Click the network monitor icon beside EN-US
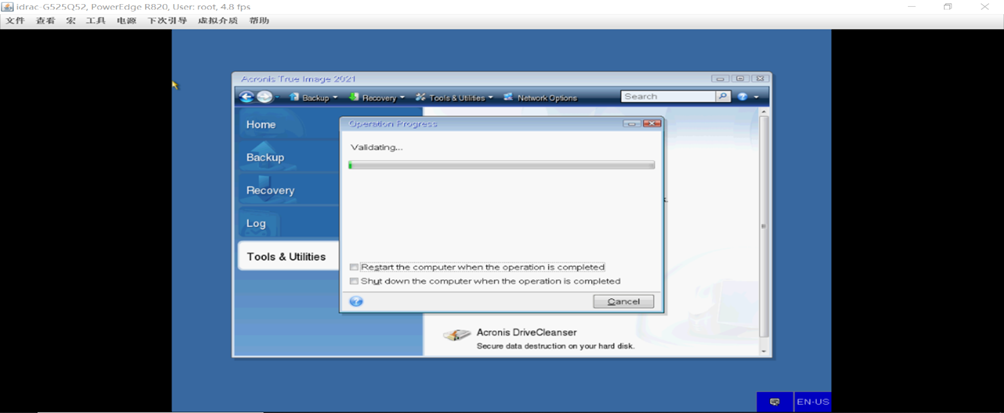The image size is (1004, 413). click(x=775, y=402)
